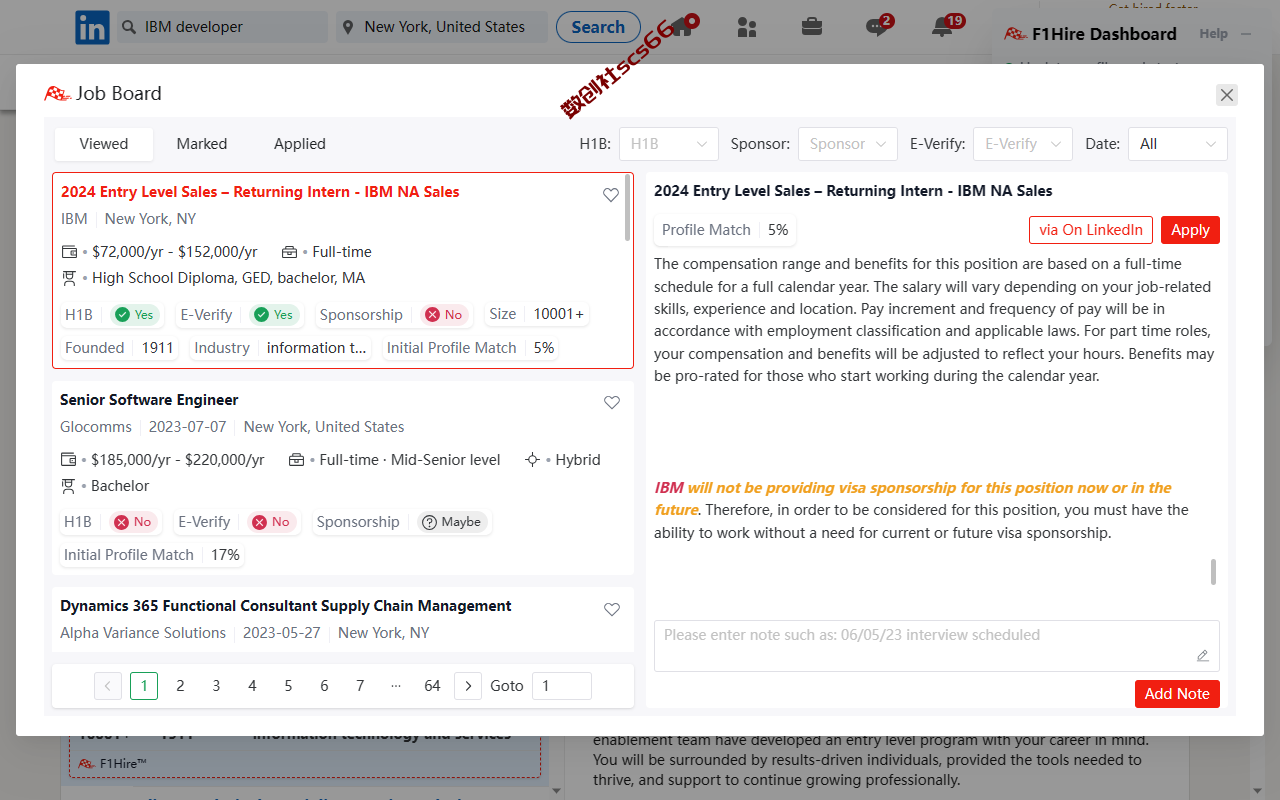Click the Job Board logo icon

click(56, 94)
